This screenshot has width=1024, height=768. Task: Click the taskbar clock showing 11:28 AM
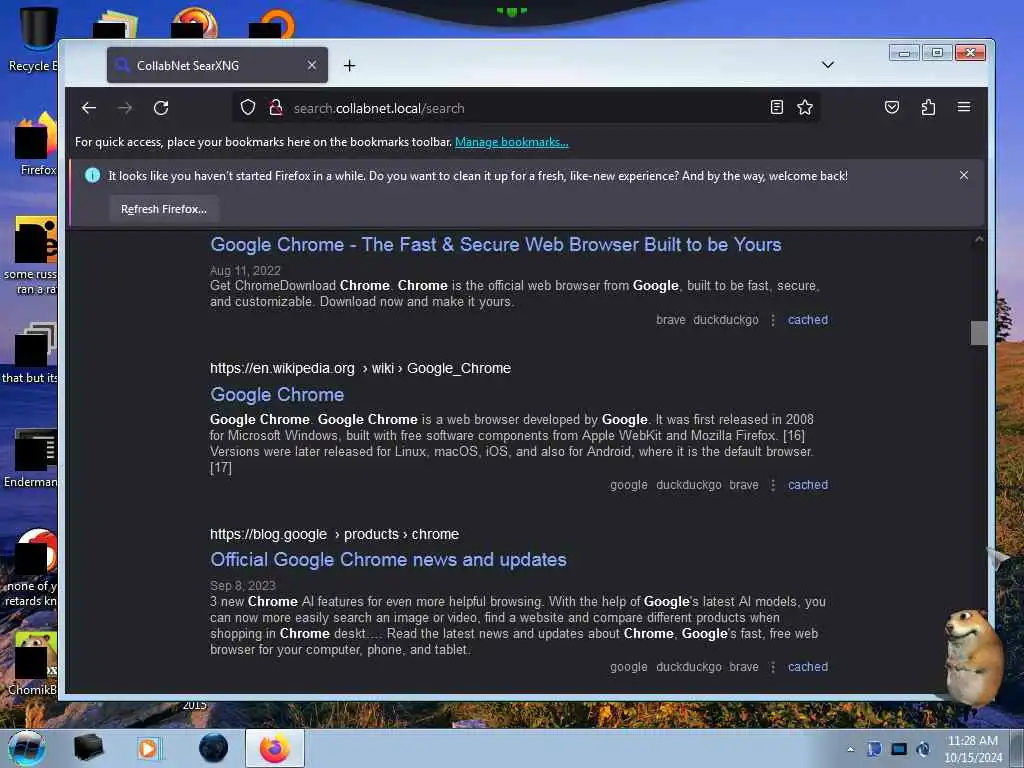click(973, 749)
